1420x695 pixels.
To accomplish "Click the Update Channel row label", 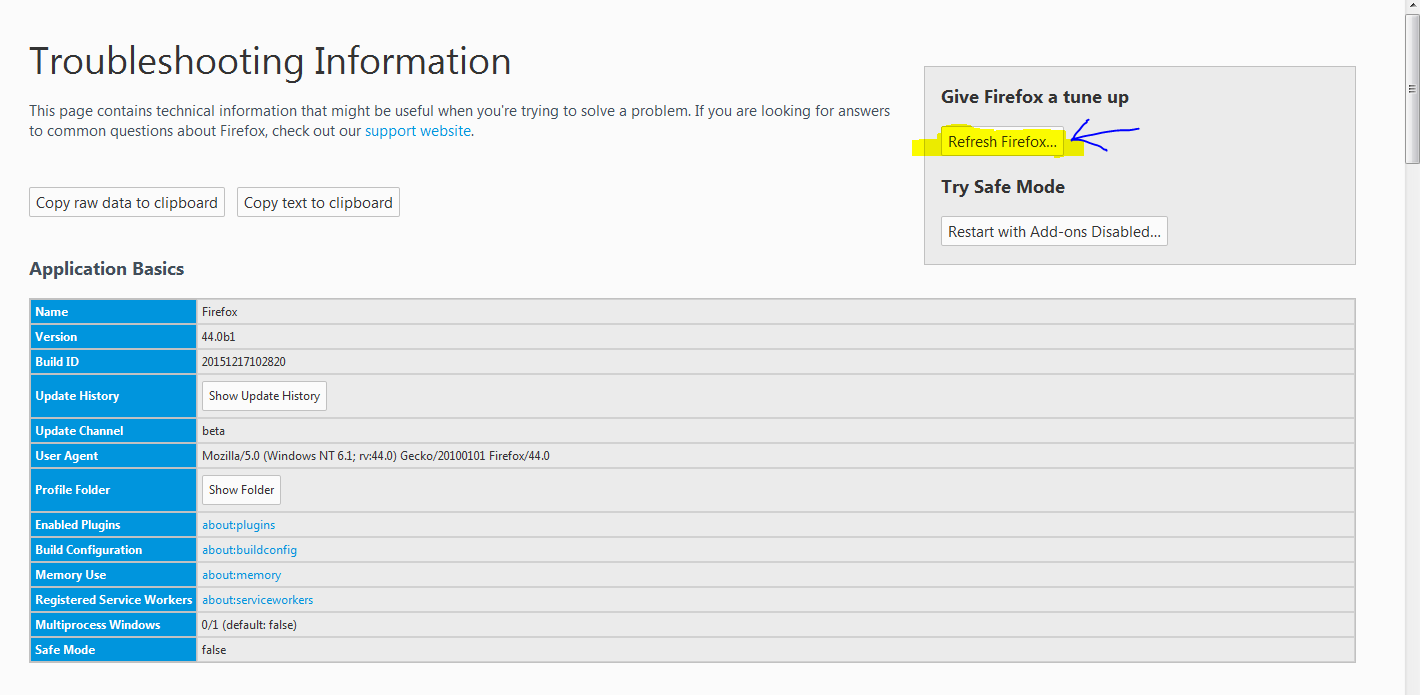I will point(114,431).
